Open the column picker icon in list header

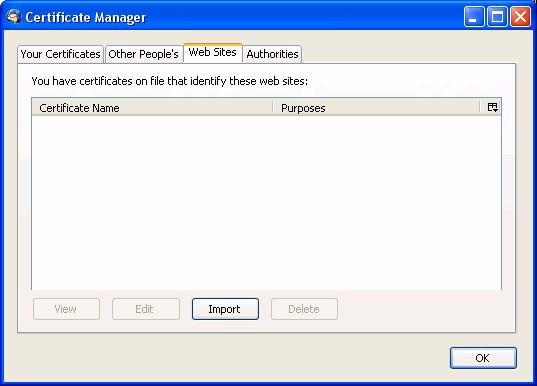click(492, 107)
